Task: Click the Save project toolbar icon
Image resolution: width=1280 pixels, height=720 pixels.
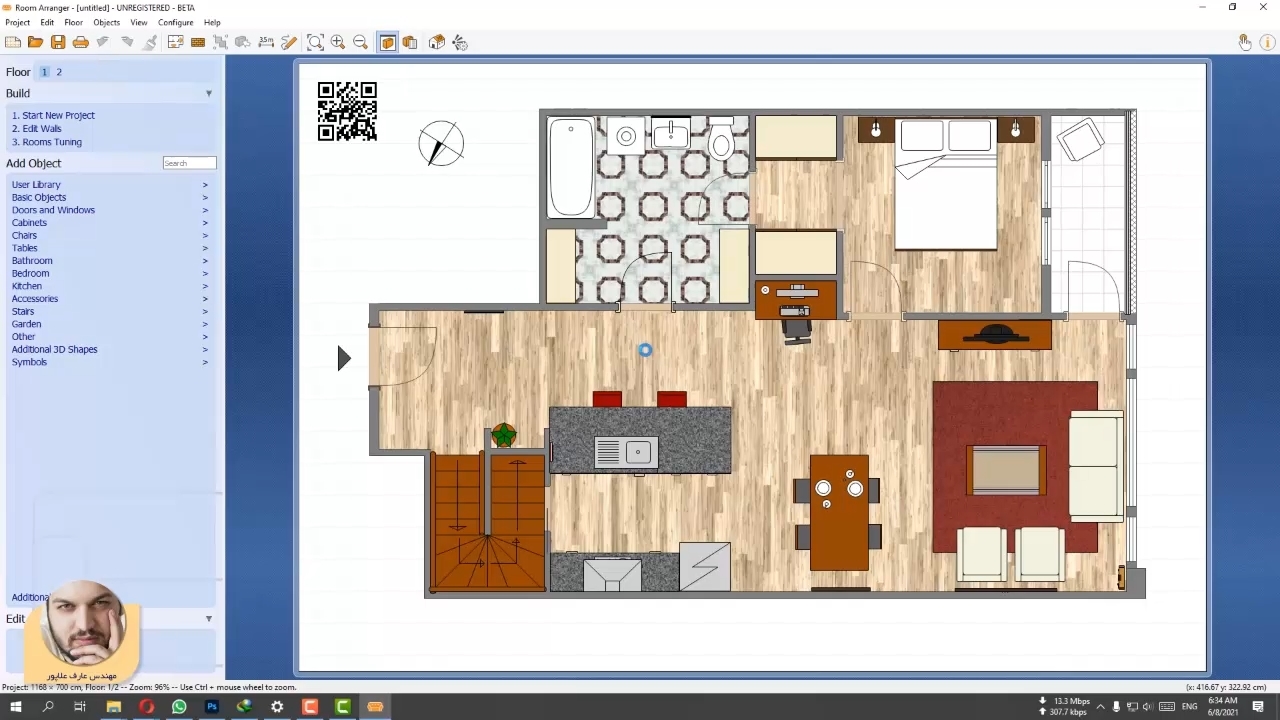Action: click(58, 42)
